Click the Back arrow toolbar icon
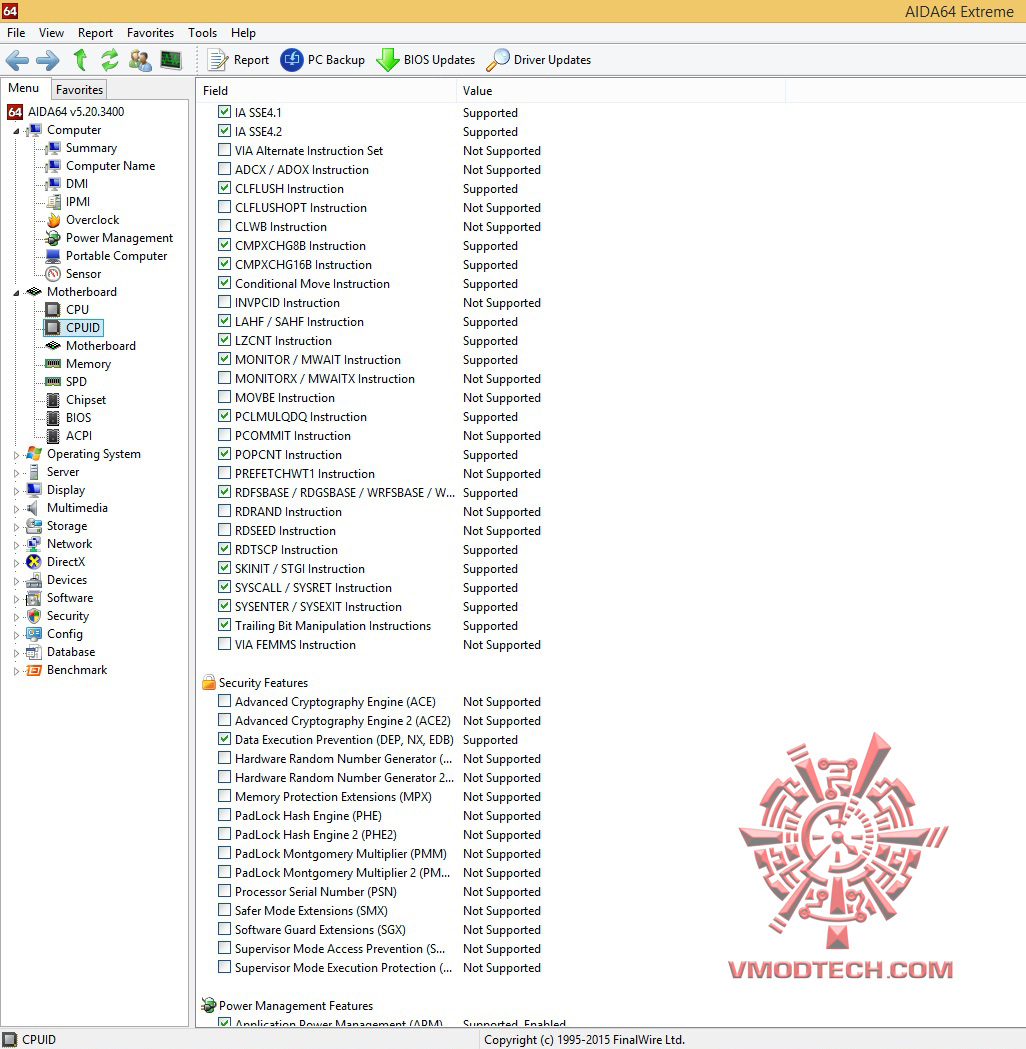 coord(17,60)
